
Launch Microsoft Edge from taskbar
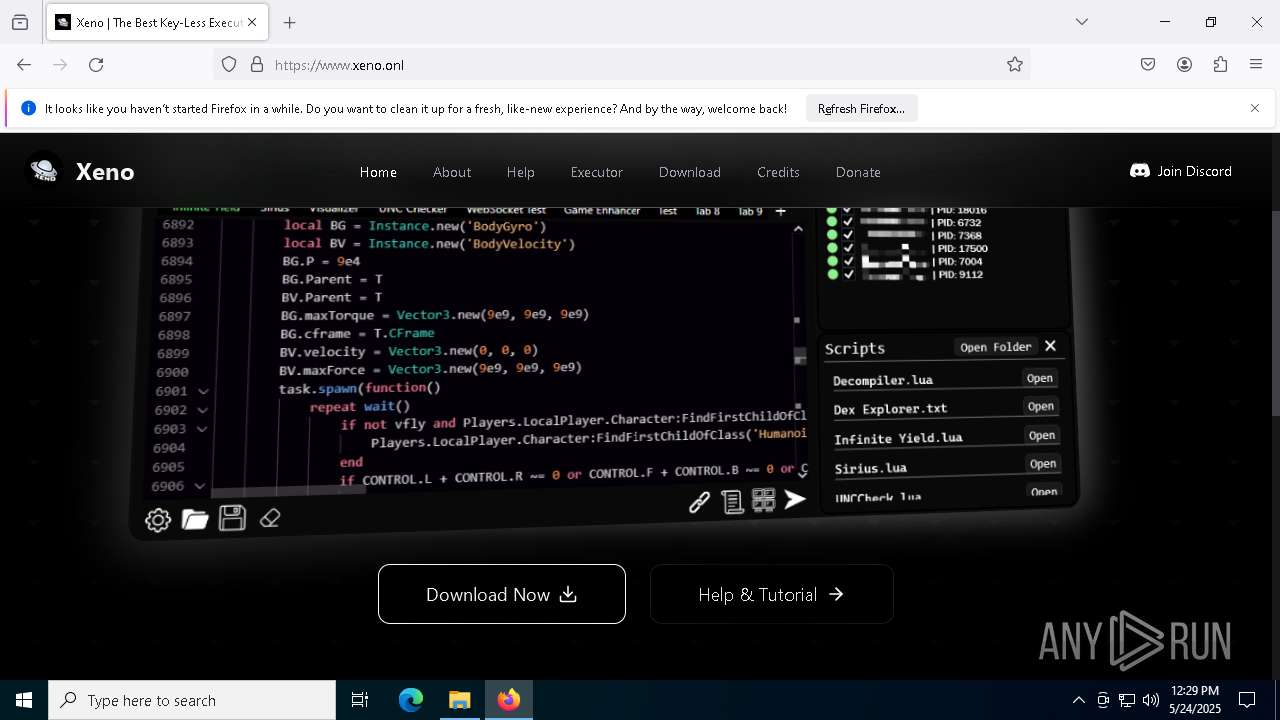pyautogui.click(x=411, y=700)
